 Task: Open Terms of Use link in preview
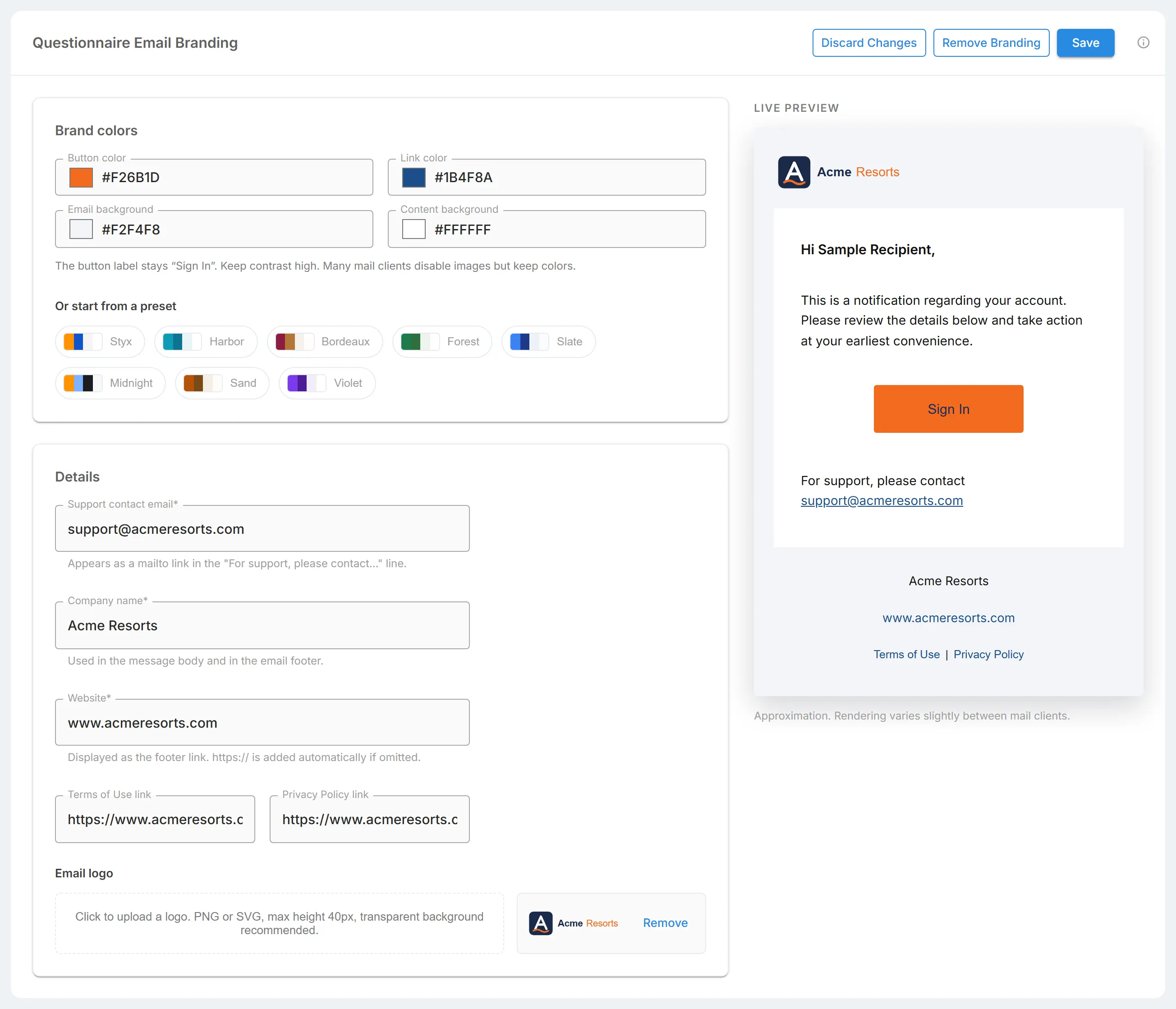click(x=906, y=654)
